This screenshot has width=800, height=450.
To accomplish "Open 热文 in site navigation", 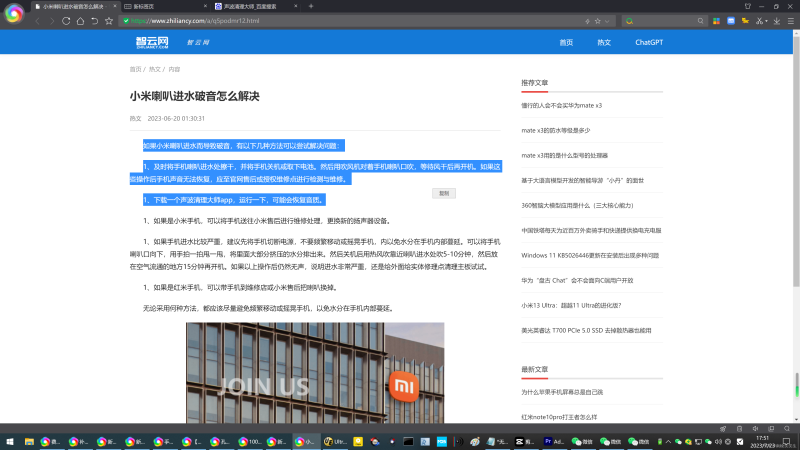I will [604, 42].
